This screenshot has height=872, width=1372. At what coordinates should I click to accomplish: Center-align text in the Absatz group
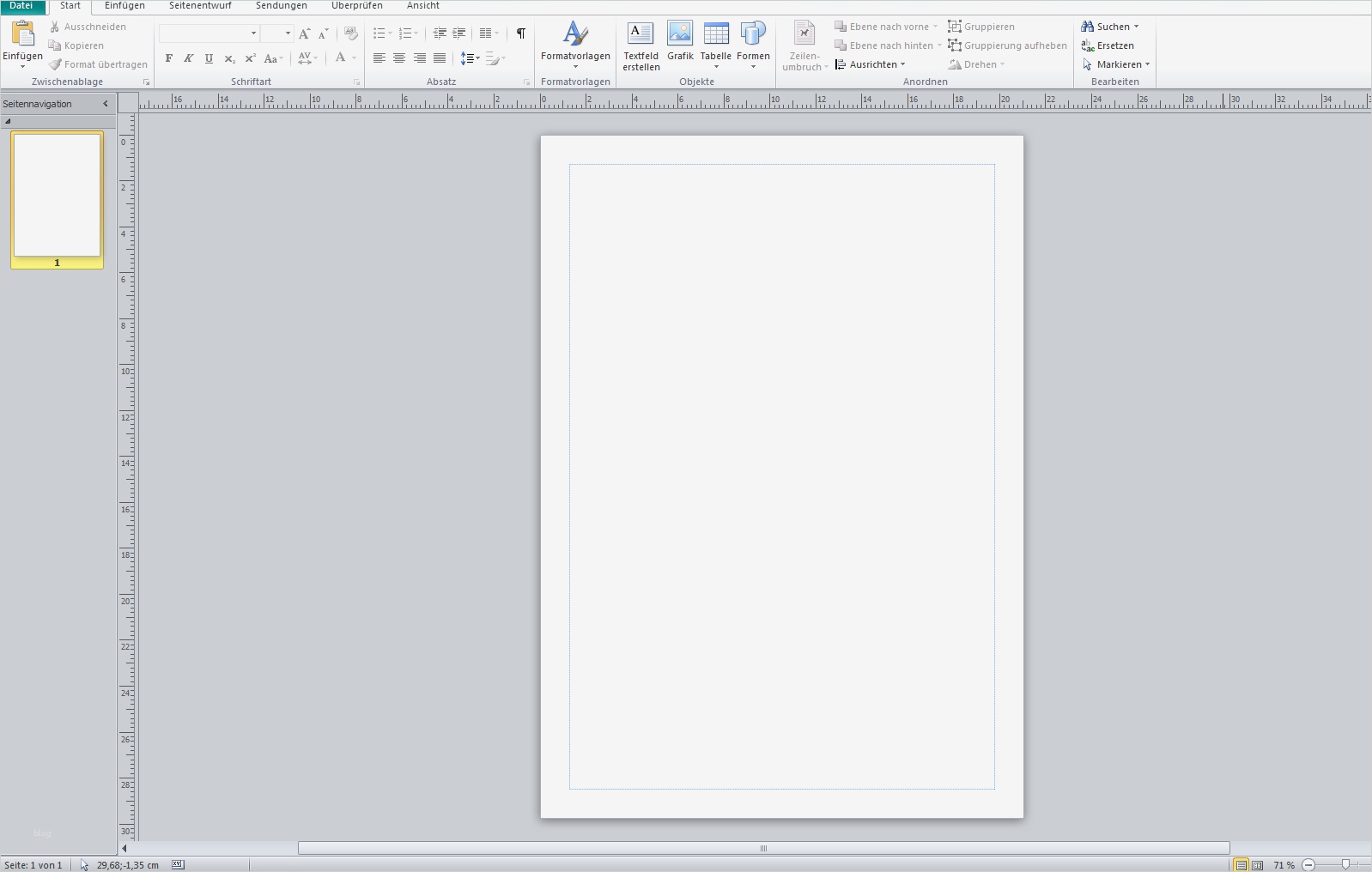tap(399, 58)
